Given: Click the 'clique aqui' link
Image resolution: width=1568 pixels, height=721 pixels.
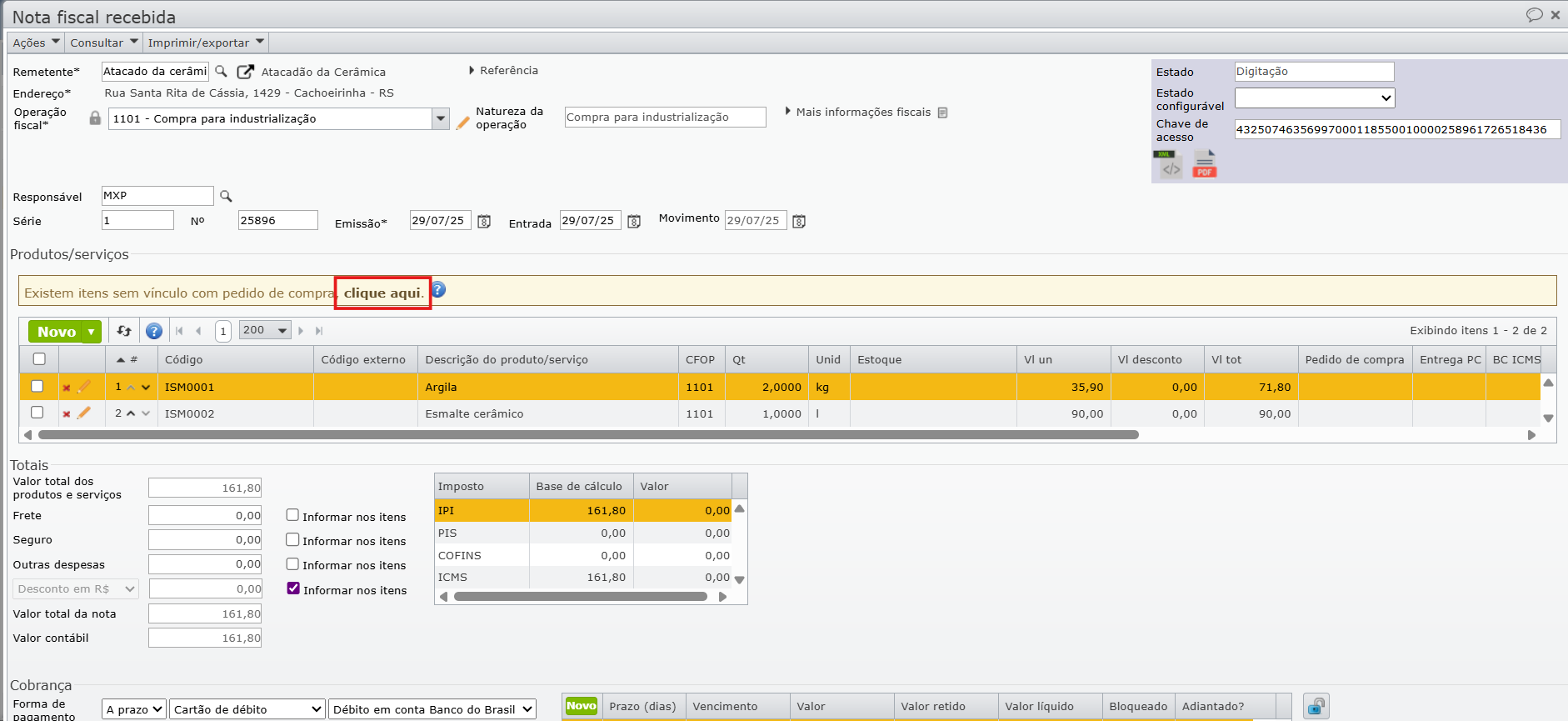Looking at the screenshot, I should [x=382, y=293].
